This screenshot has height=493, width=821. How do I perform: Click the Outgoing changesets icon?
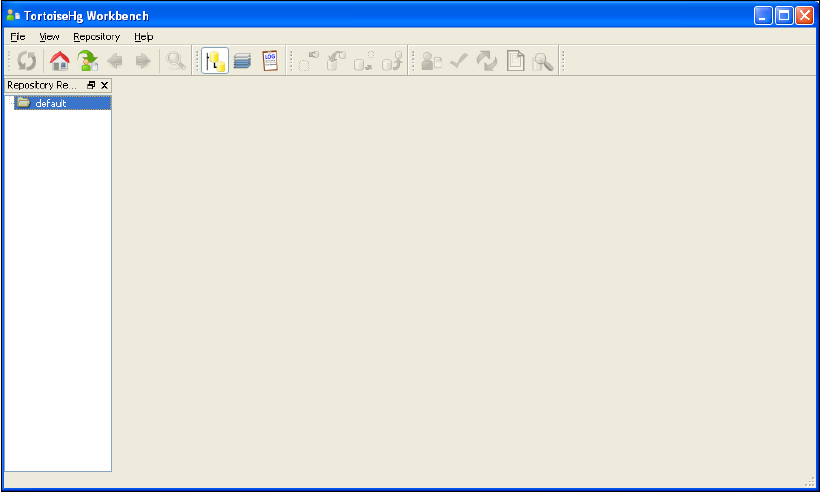(364, 61)
